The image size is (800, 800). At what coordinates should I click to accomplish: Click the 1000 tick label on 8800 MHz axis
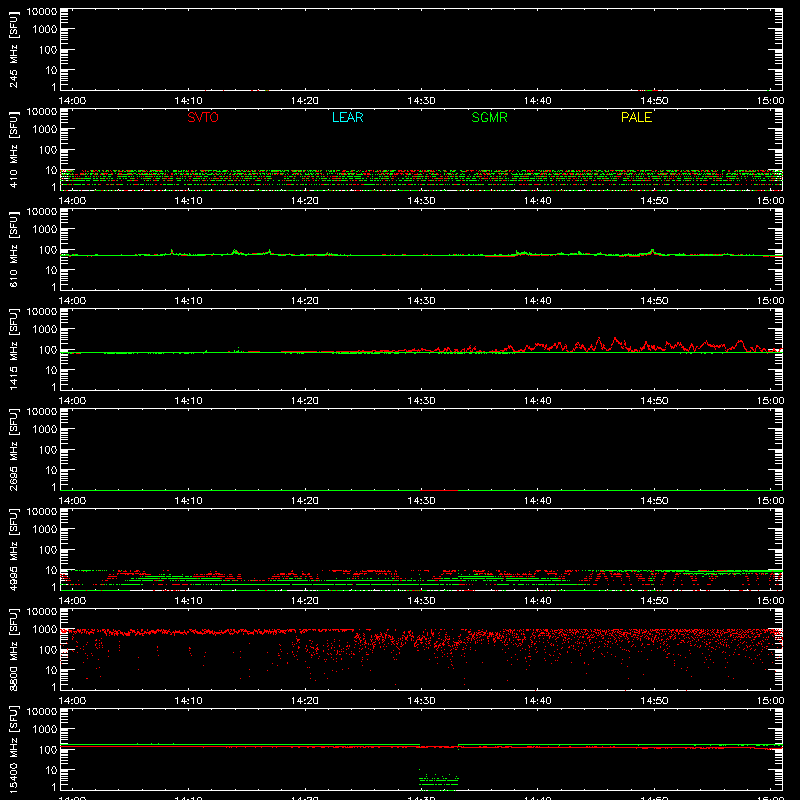(x=45, y=630)
